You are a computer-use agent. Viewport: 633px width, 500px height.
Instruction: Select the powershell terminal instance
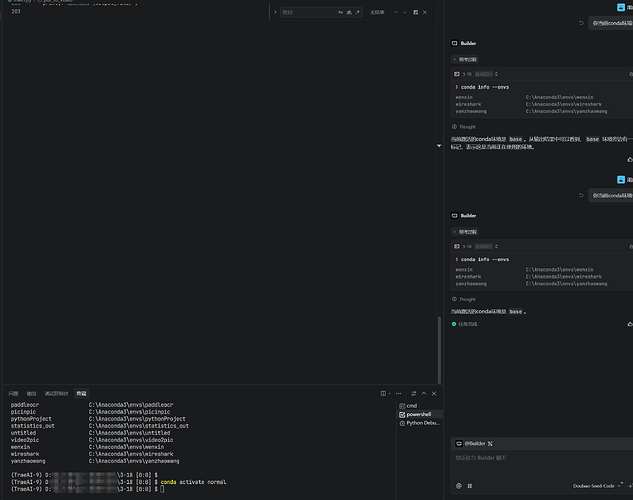[x=419, y=414]
